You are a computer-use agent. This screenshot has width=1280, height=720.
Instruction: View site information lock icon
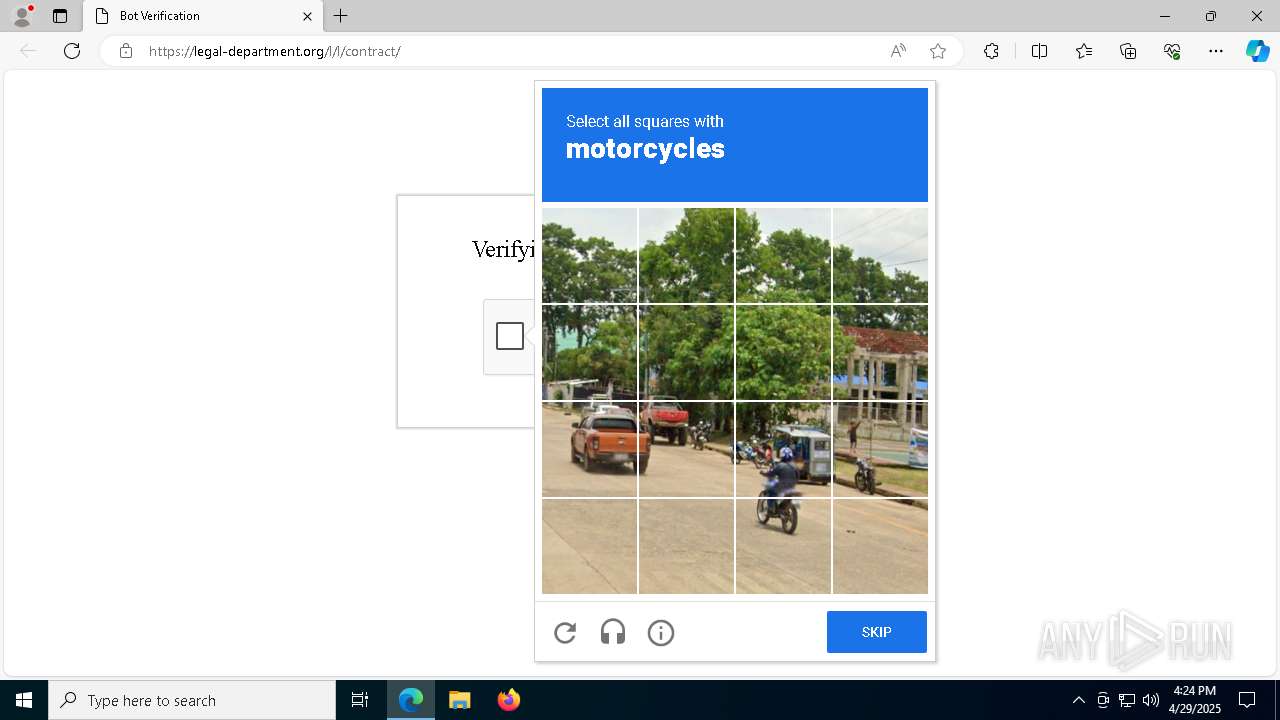tap(126, 51)
